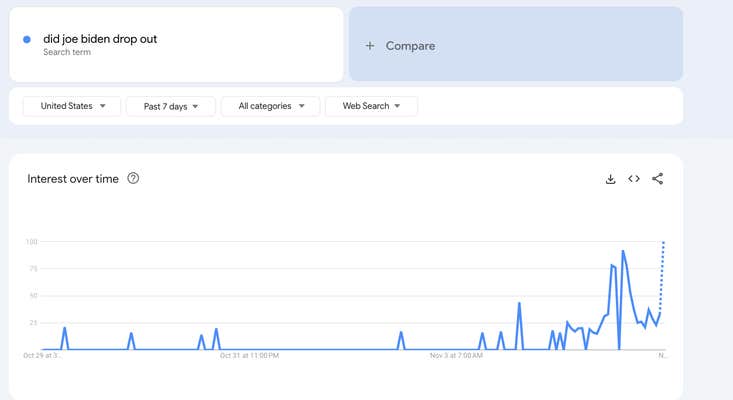The height and width of the screenshot is (400, 733).
Task: Click the tallest solid peak on the chart
Action: (623, 252)
